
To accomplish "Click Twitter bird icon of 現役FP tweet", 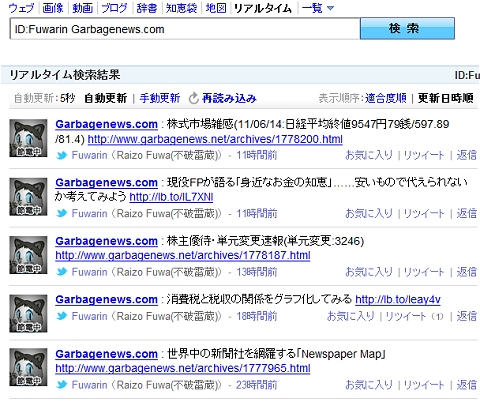I will tap(62, 214).
